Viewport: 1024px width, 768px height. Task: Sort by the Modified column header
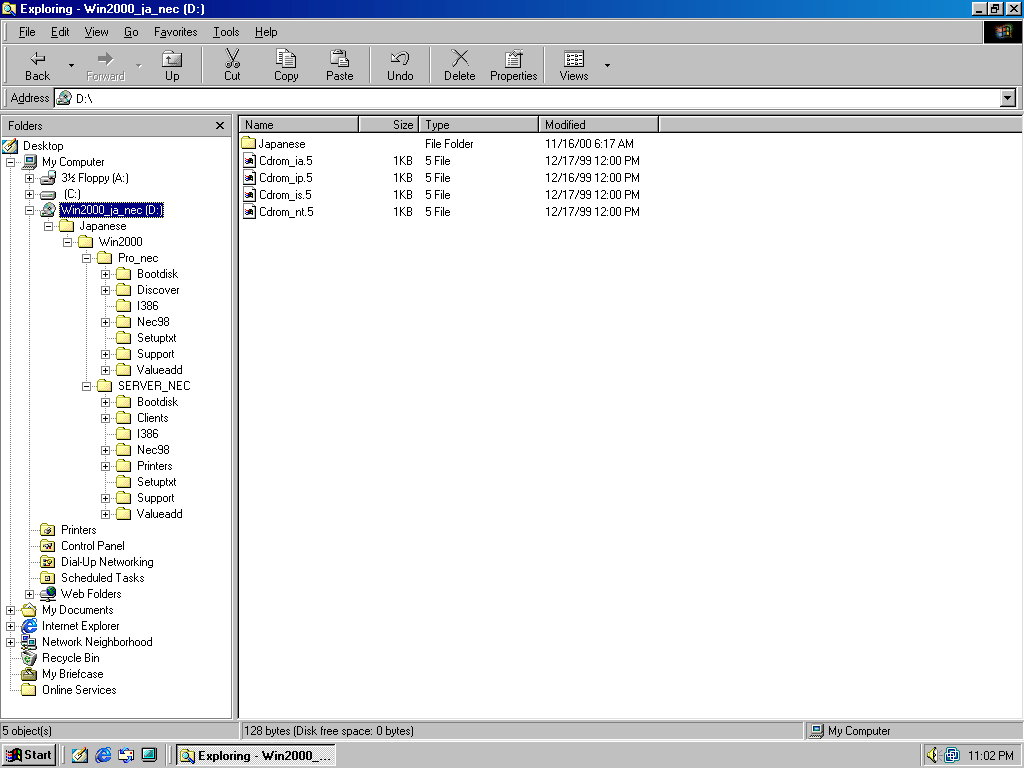coord(599,125)
